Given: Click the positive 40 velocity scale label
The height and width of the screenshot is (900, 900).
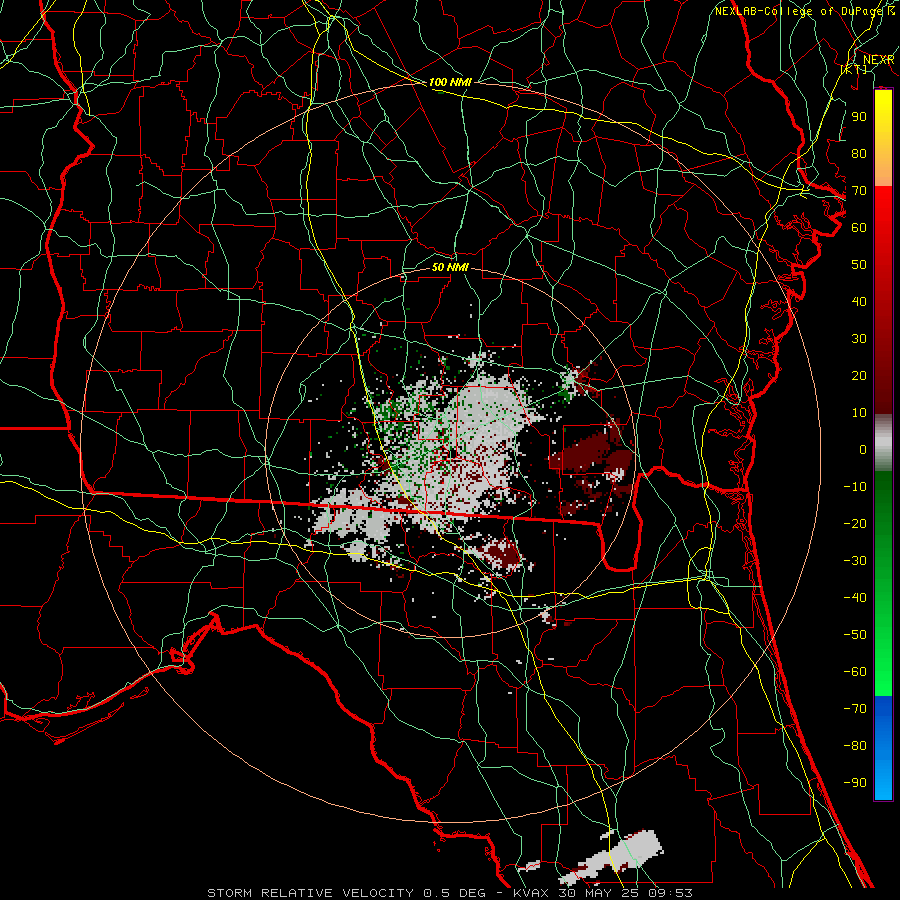Looking at the screenshot, I should (x=859, y=301).
